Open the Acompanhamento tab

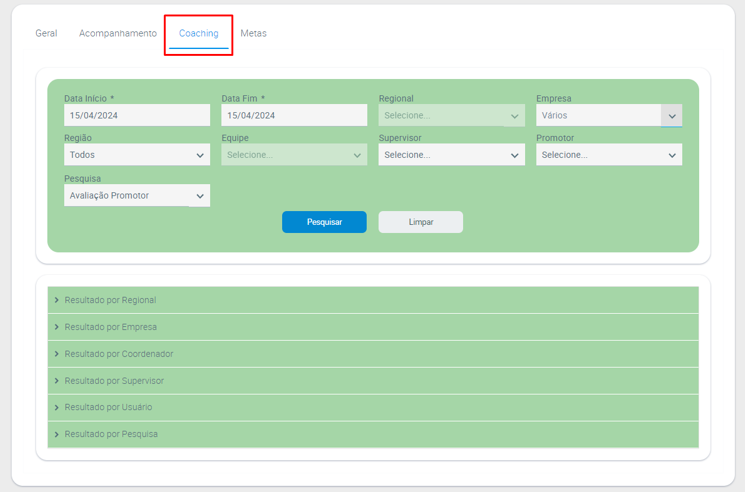pyautogui.click(x=118, y=33)
